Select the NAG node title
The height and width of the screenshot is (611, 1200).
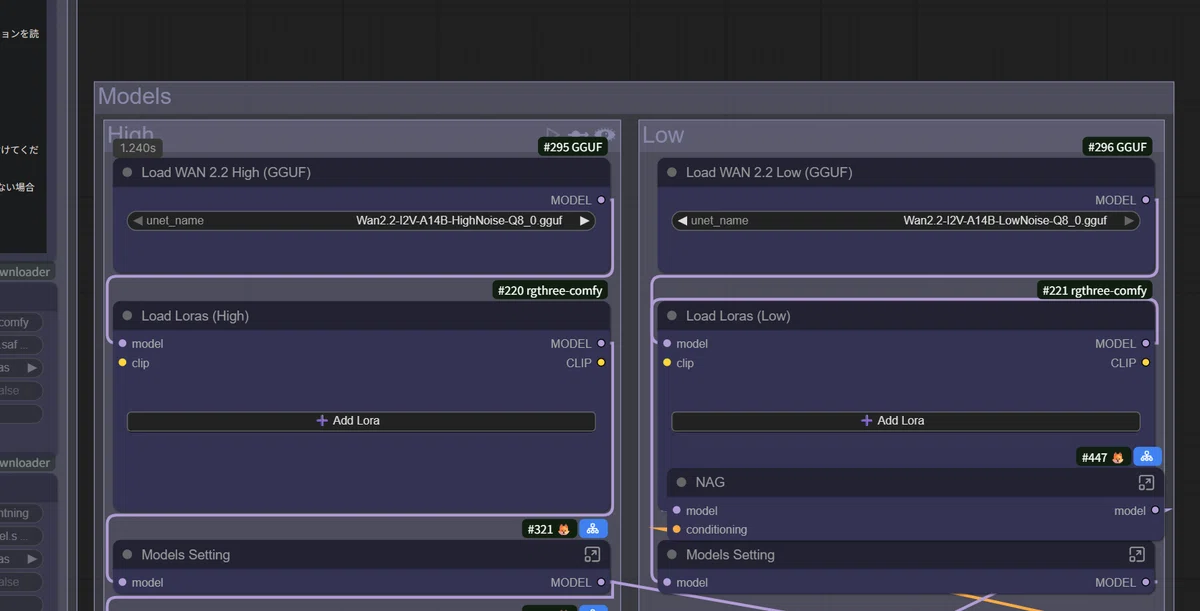[710, 482]
